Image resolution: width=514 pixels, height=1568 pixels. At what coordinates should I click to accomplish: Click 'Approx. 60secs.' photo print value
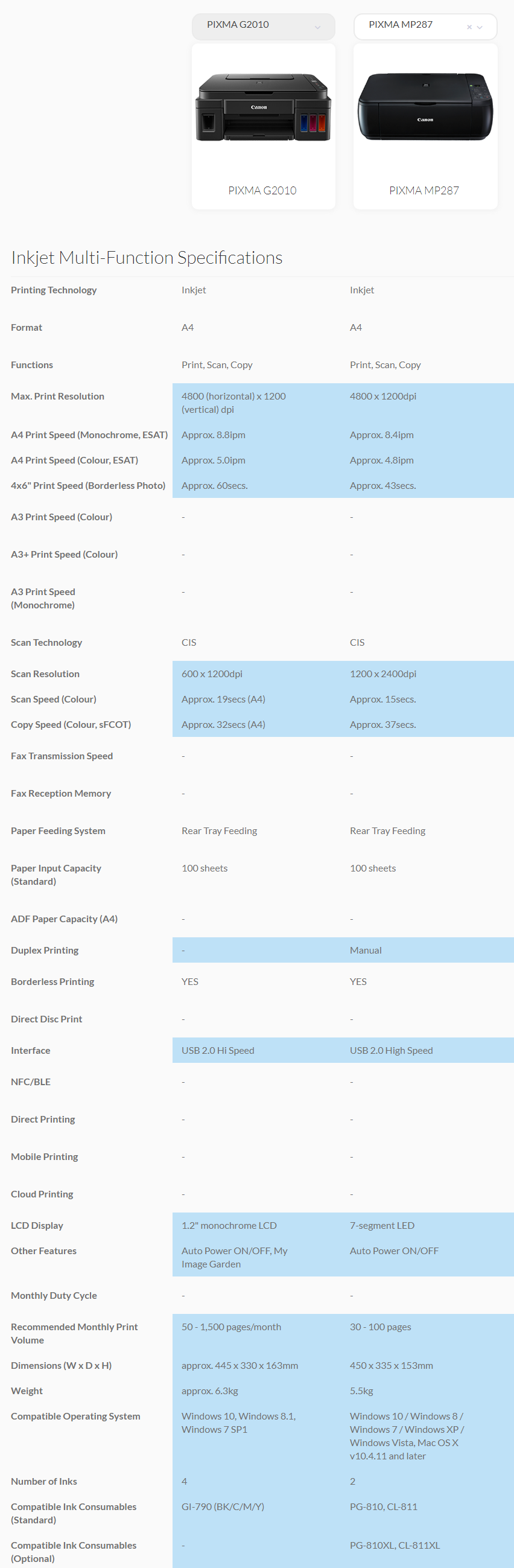coord(214,486)
